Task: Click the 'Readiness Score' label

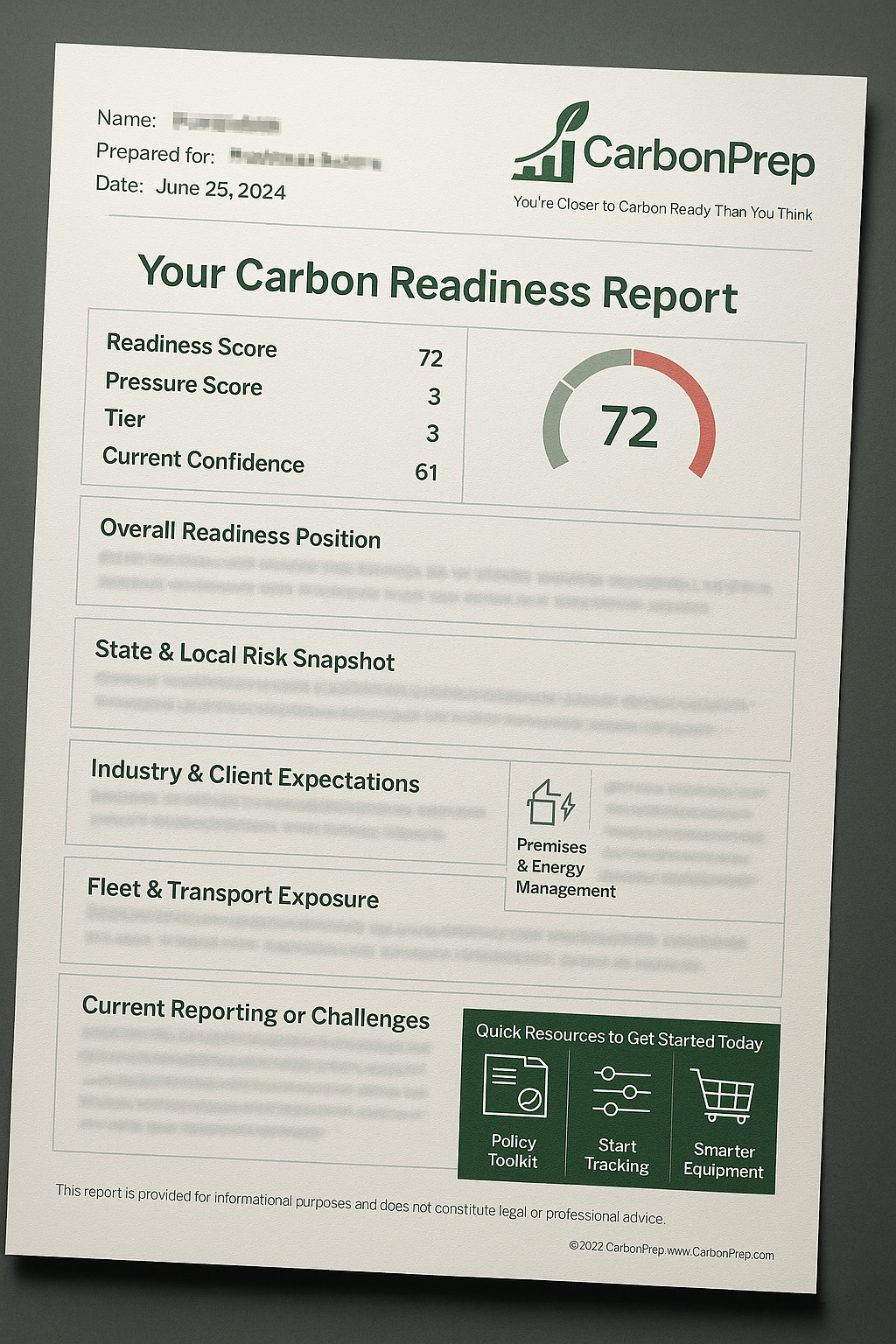Action: (192, 346)
